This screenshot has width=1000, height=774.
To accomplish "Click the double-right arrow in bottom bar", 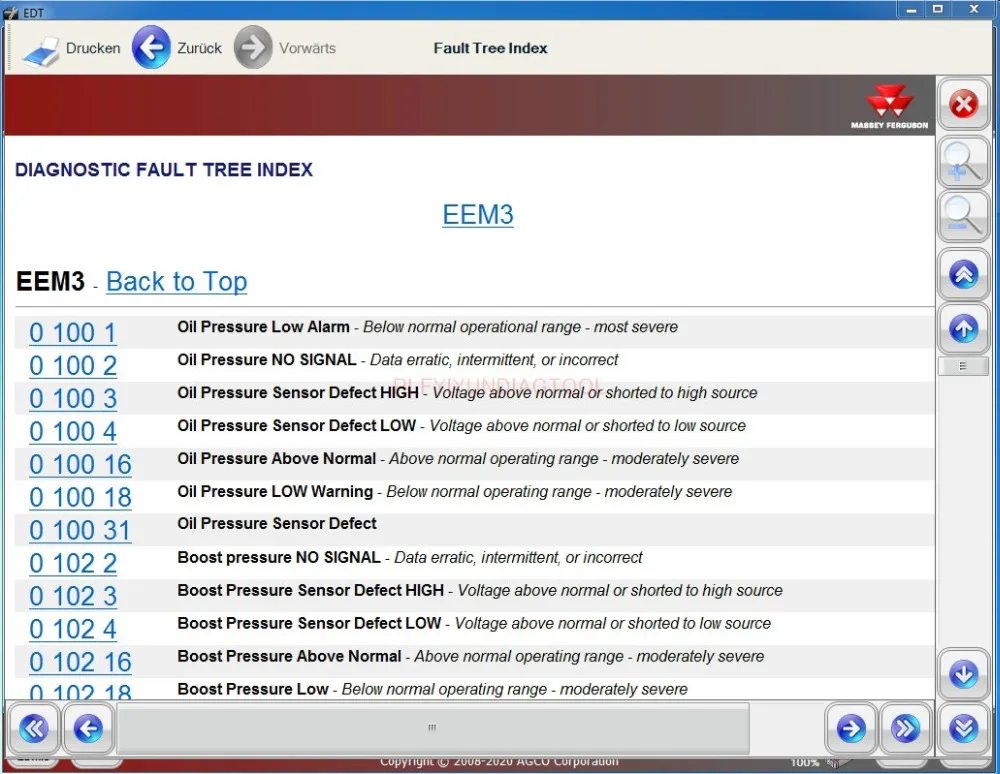I will click(x=906, y=730).
